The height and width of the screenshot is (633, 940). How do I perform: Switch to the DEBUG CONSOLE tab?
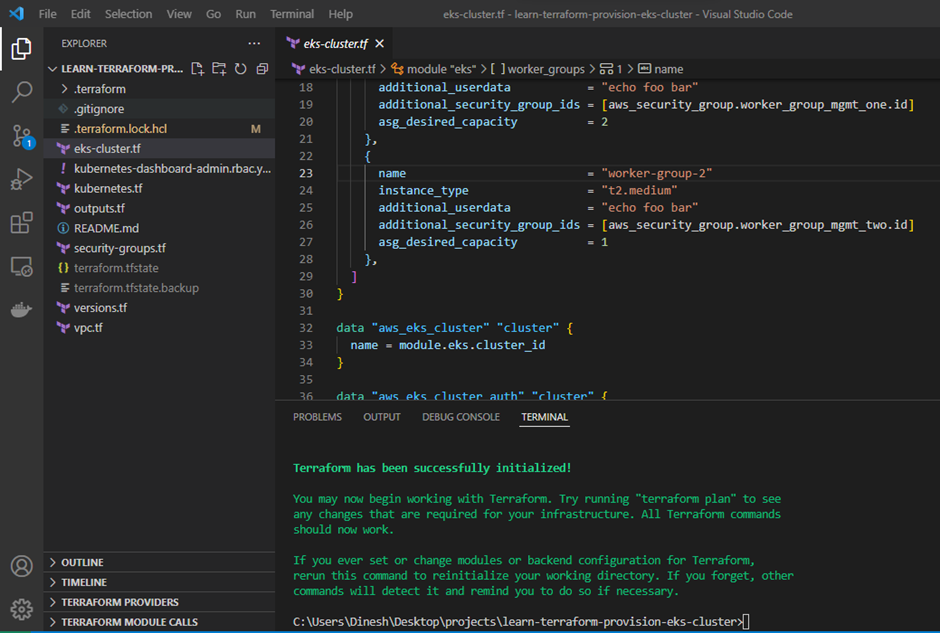[x=460, y=417]
